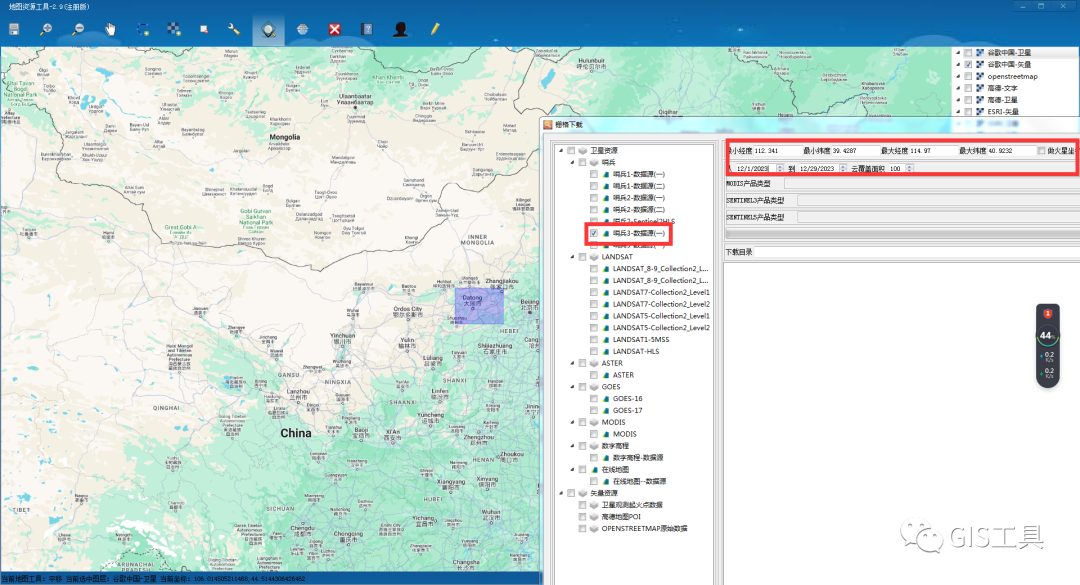Collapse the MODIS group node
This screenshot has height=585, width=1080.
tap(572, 422)
